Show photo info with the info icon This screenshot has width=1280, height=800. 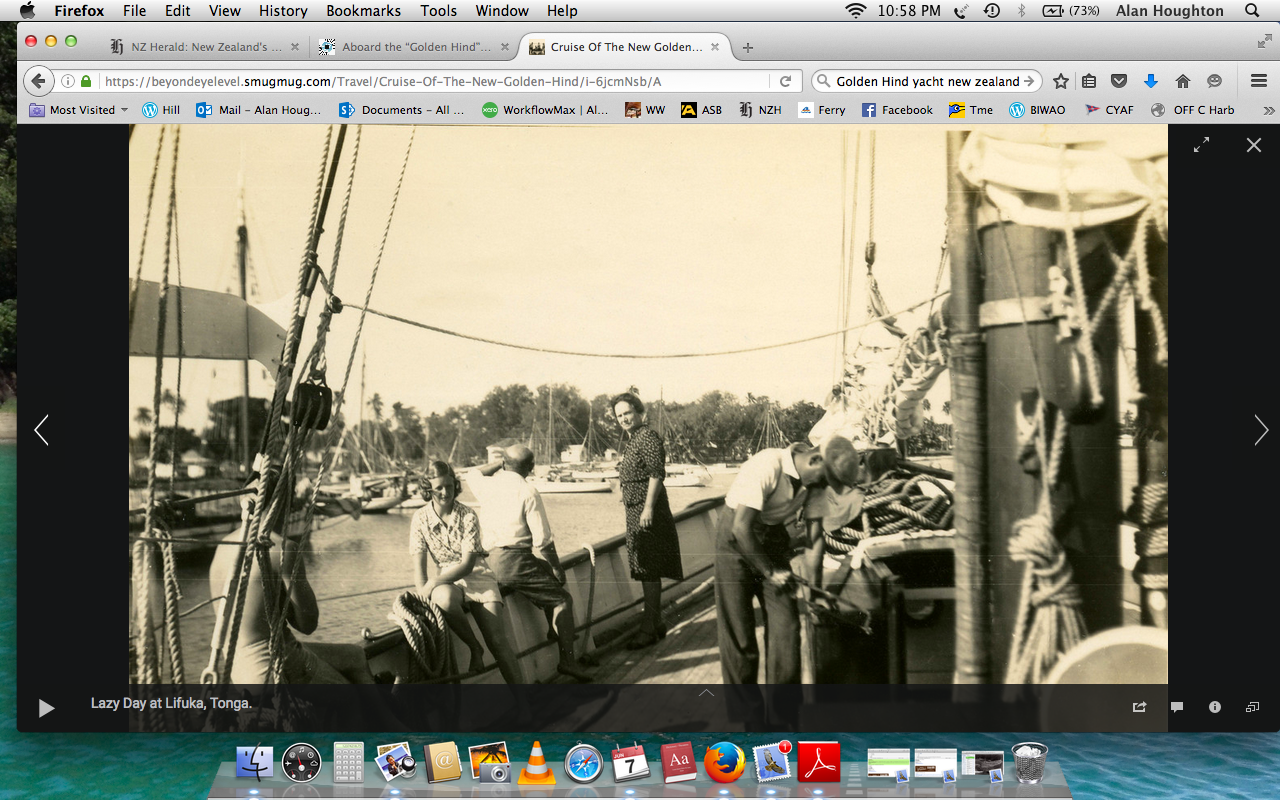(x=1215, y=707)
